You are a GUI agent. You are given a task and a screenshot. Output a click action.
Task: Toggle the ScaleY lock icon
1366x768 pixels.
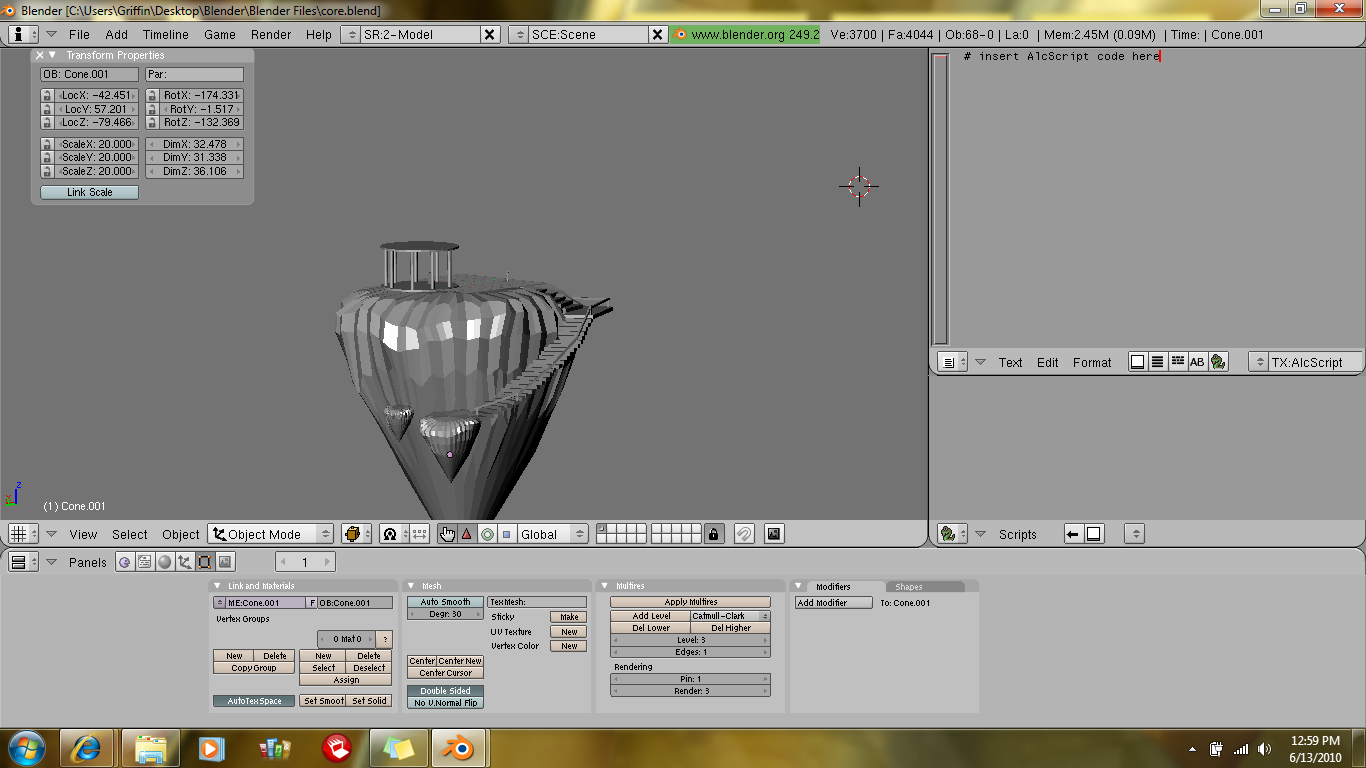47,157
